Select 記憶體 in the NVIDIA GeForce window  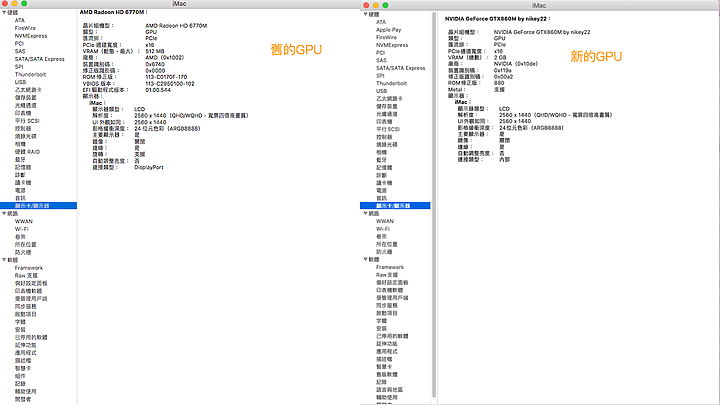click(384, 168)
